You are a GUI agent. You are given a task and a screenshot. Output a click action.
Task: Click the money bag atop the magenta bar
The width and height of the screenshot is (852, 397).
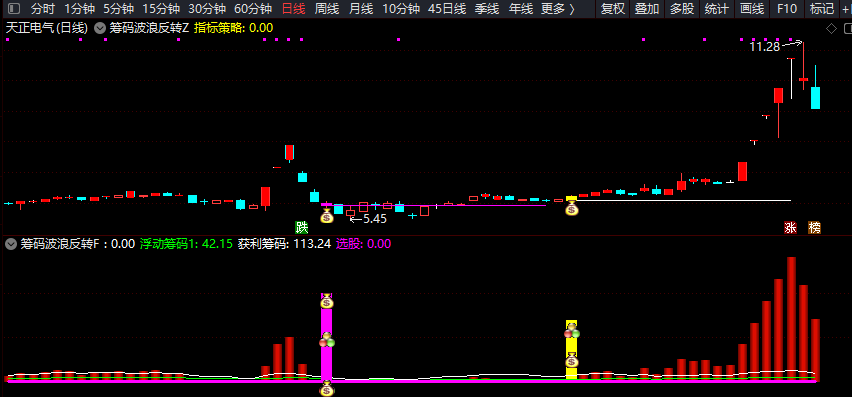point(327,300)
